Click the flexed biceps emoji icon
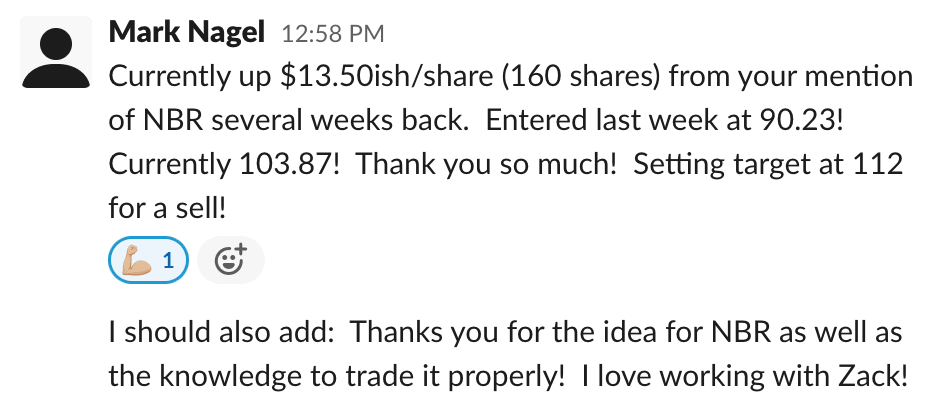This screenshot has width=940, height=410. click(135, 262)
